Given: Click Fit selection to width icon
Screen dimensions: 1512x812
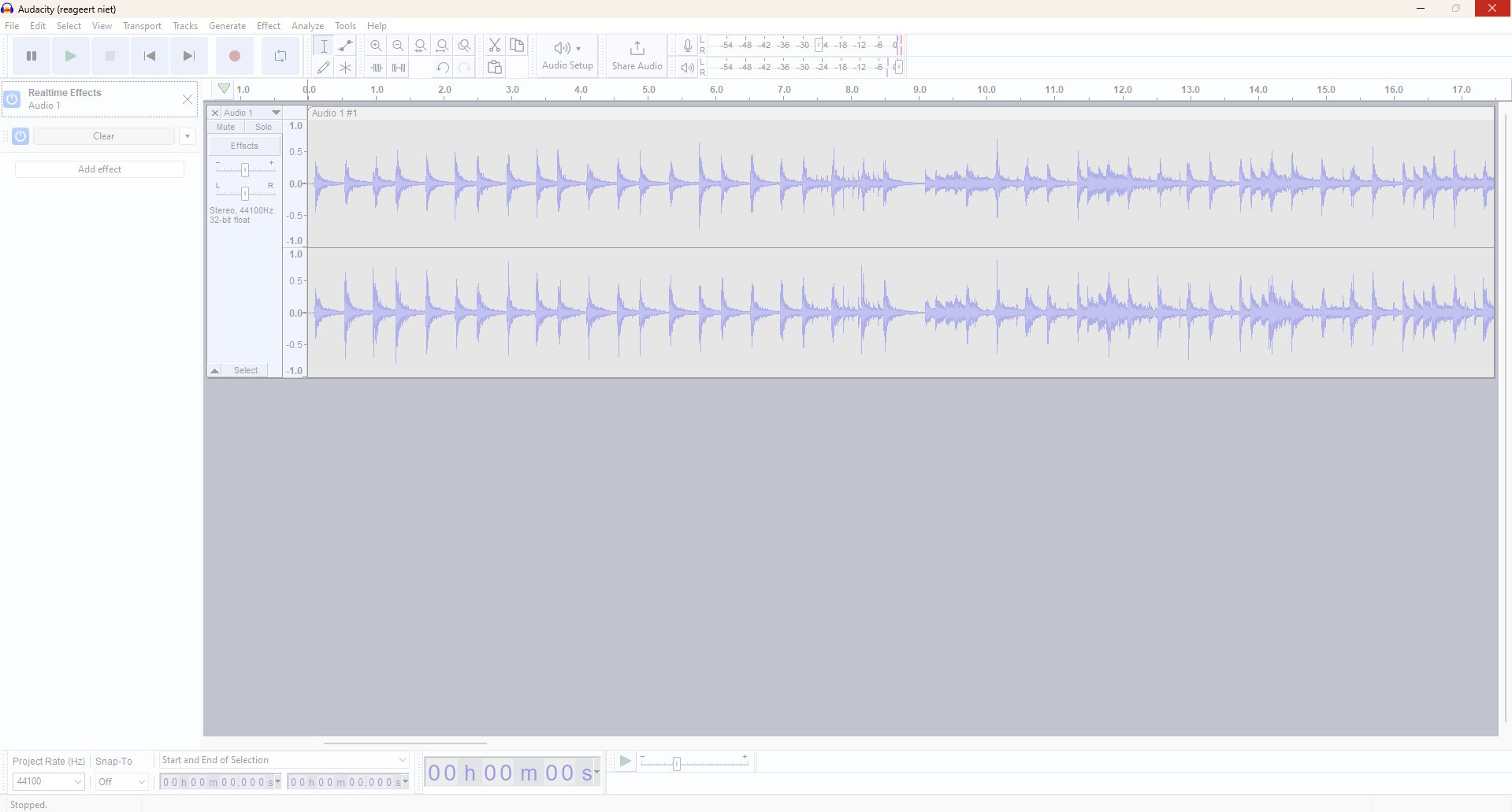Looking at the screenshot, I should coord(421,46).
